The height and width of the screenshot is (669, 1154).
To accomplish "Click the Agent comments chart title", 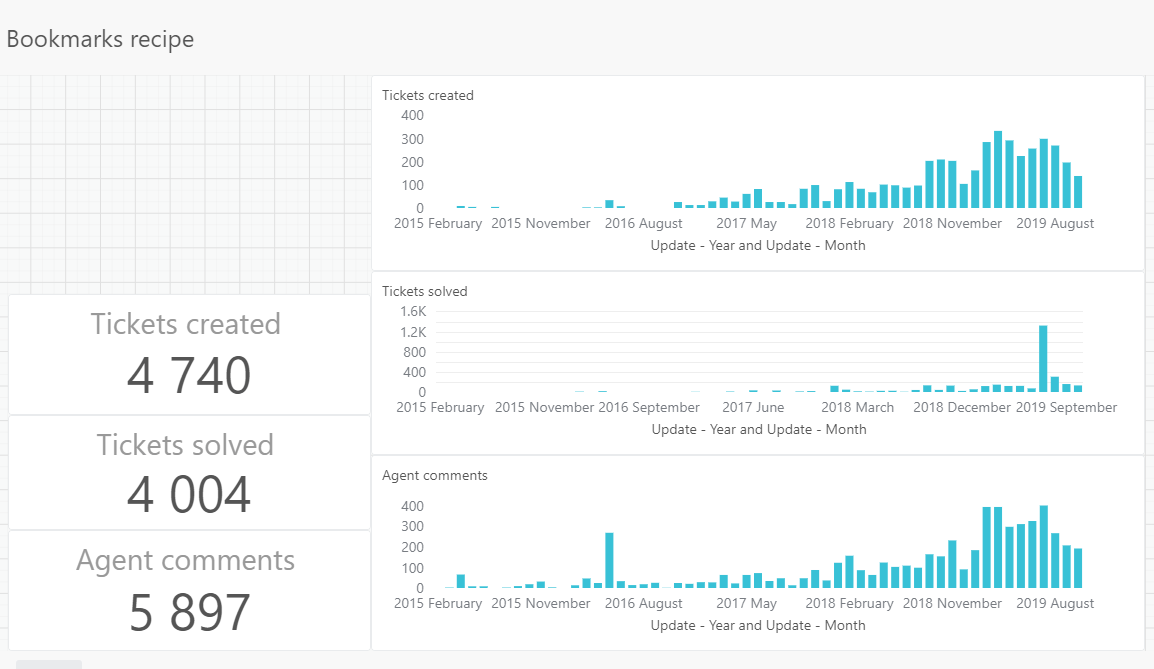I will (435, 476).
